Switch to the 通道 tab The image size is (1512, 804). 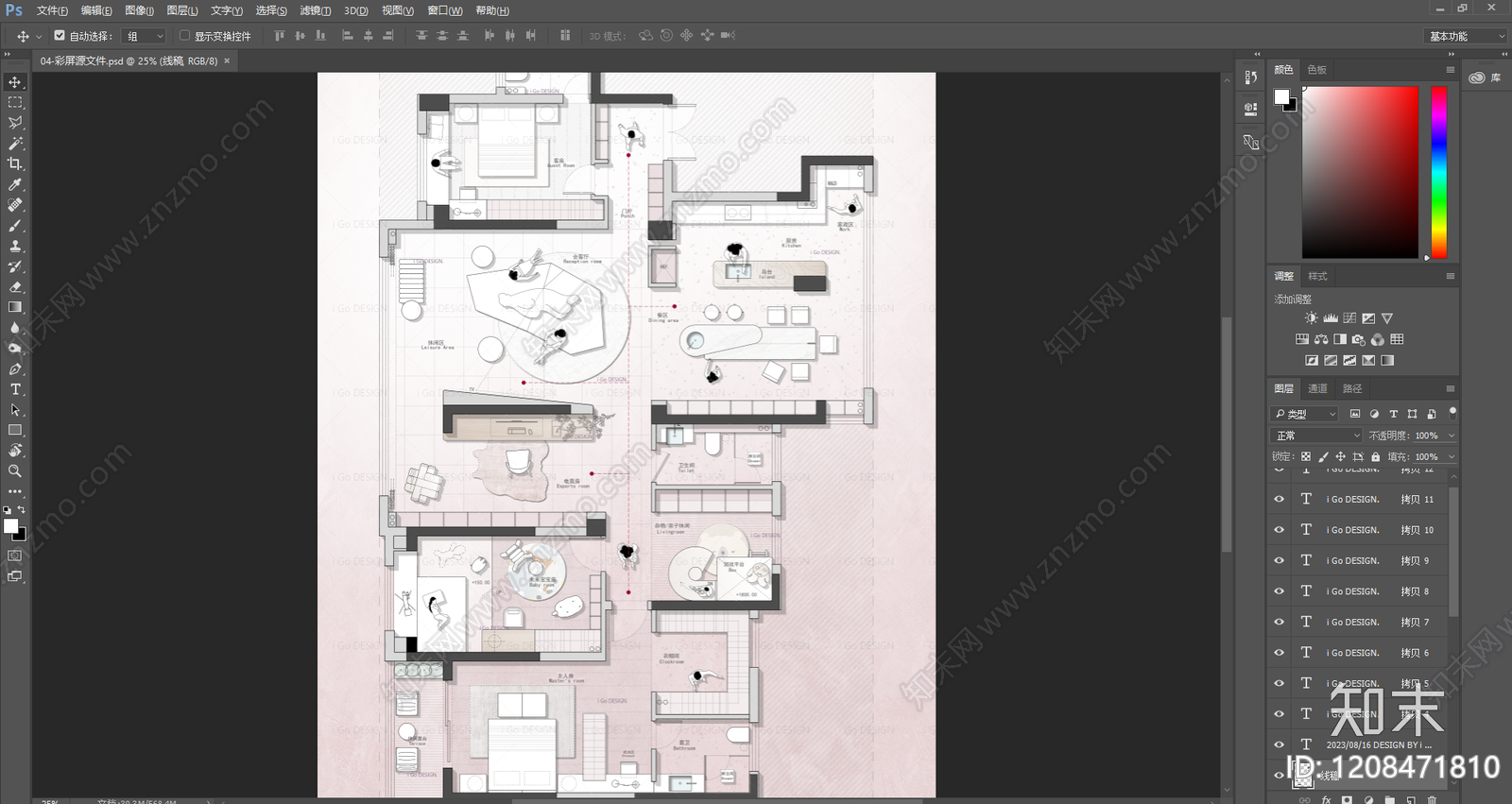1317,388
